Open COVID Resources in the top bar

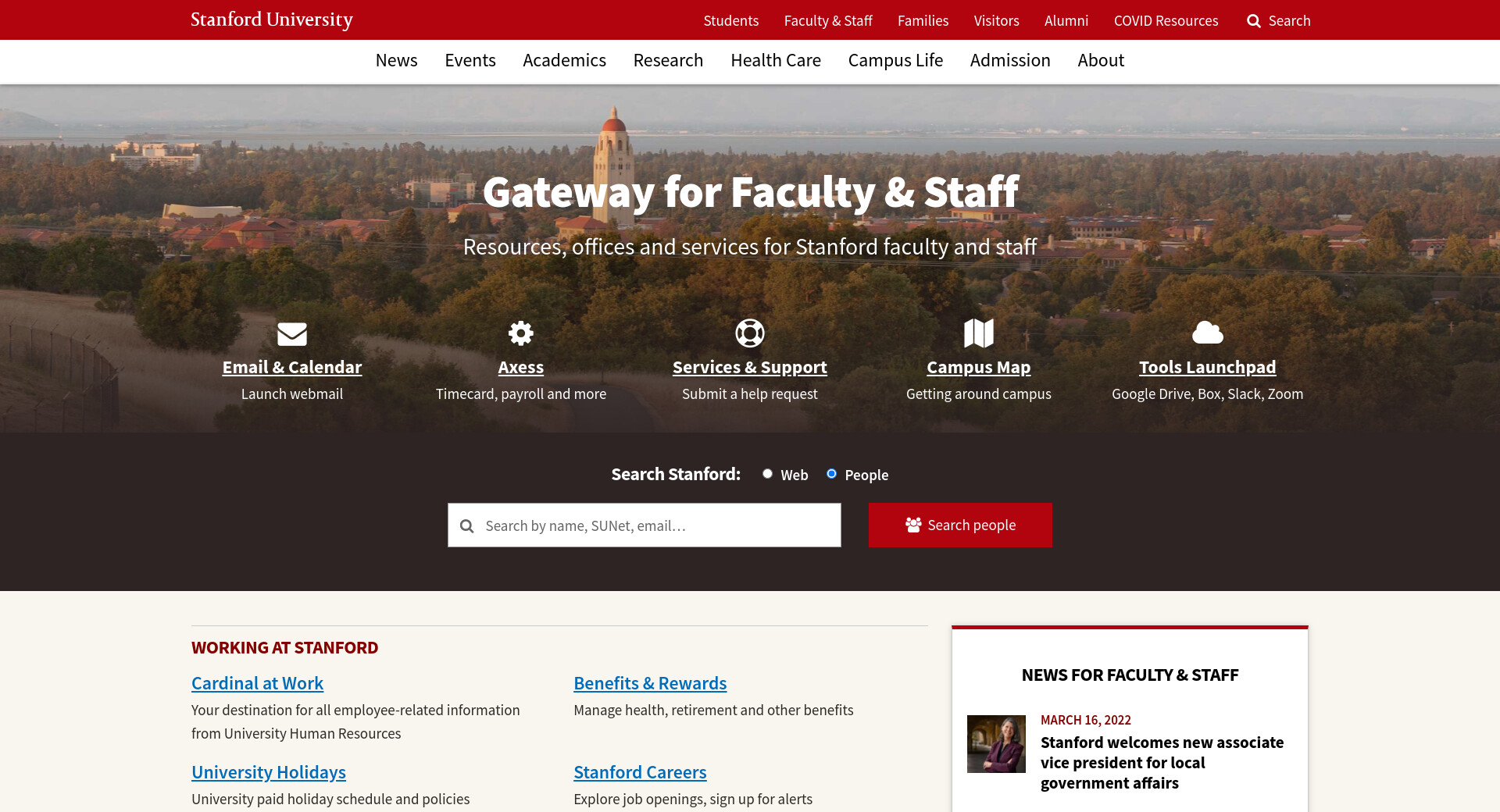point(1166,20)
